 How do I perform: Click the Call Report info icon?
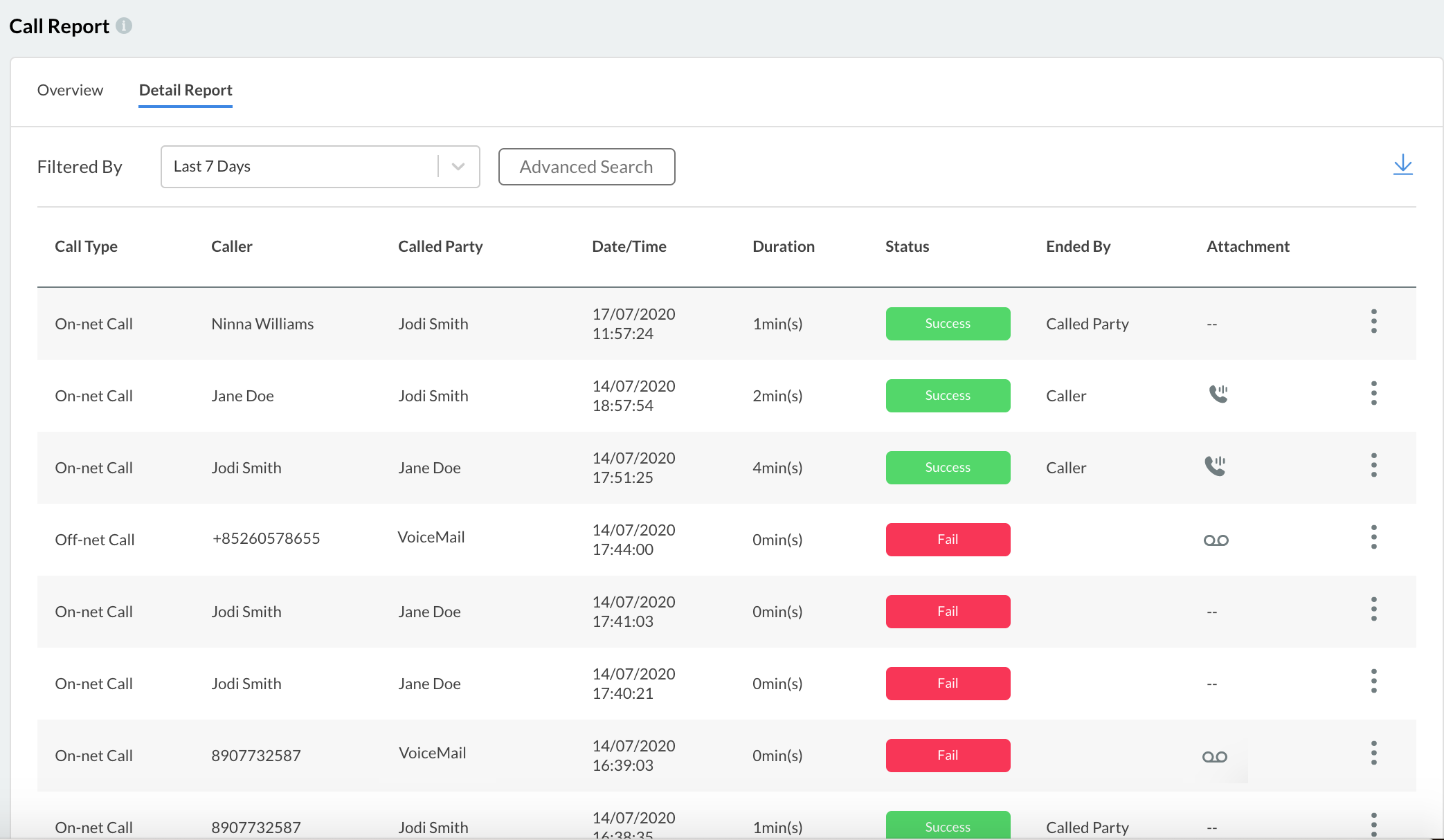[124, 26]
